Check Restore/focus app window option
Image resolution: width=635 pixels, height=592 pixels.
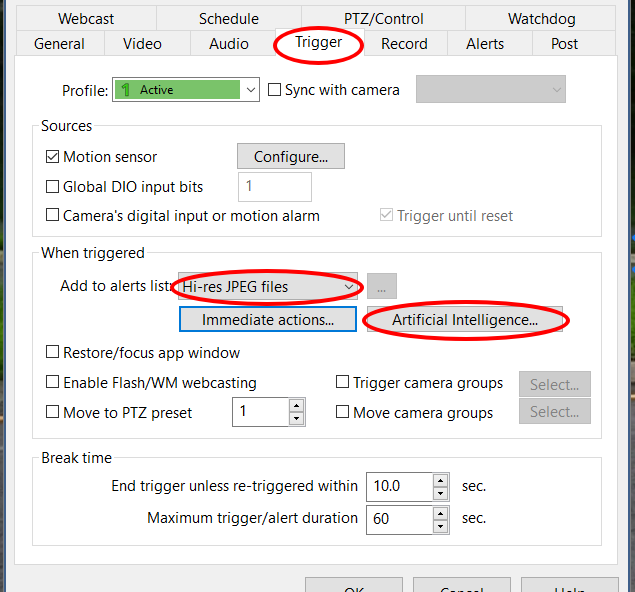52,352
